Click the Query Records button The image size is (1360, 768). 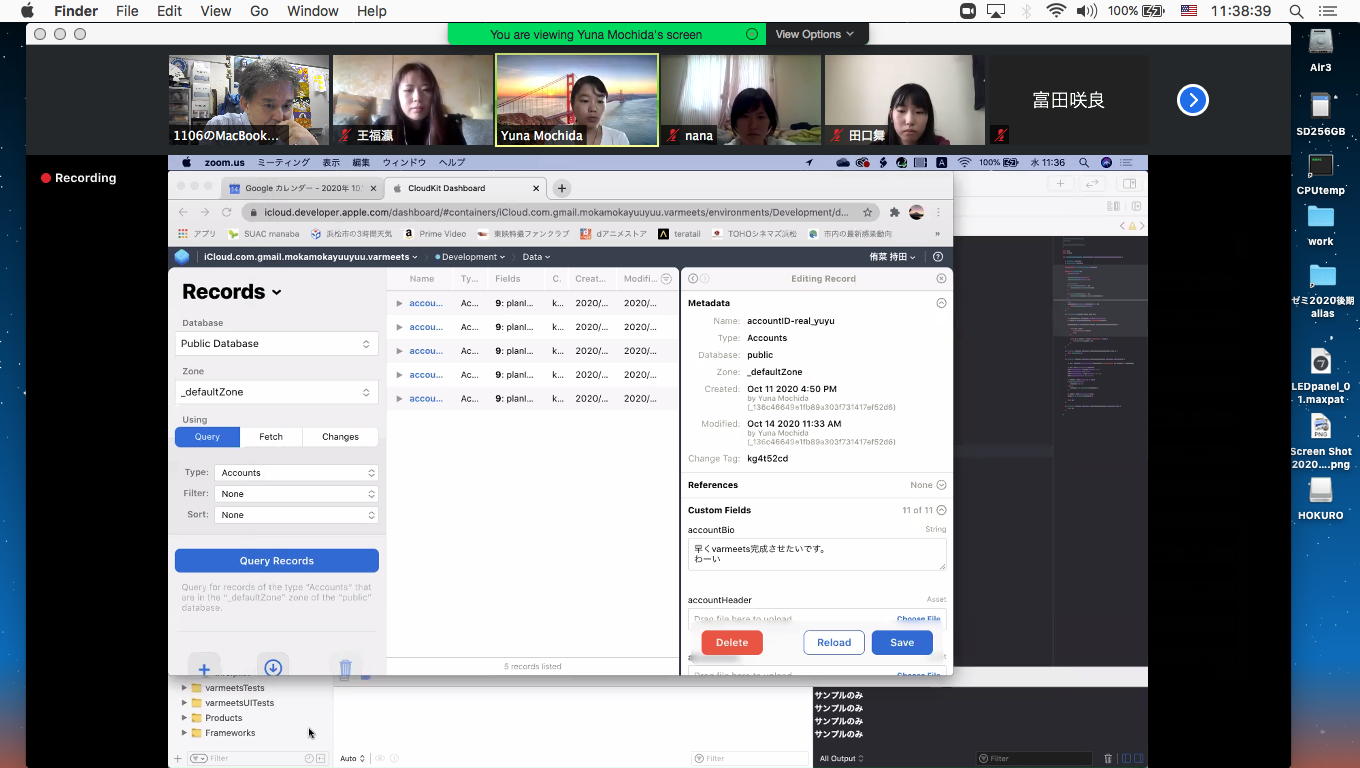(277, 561)
